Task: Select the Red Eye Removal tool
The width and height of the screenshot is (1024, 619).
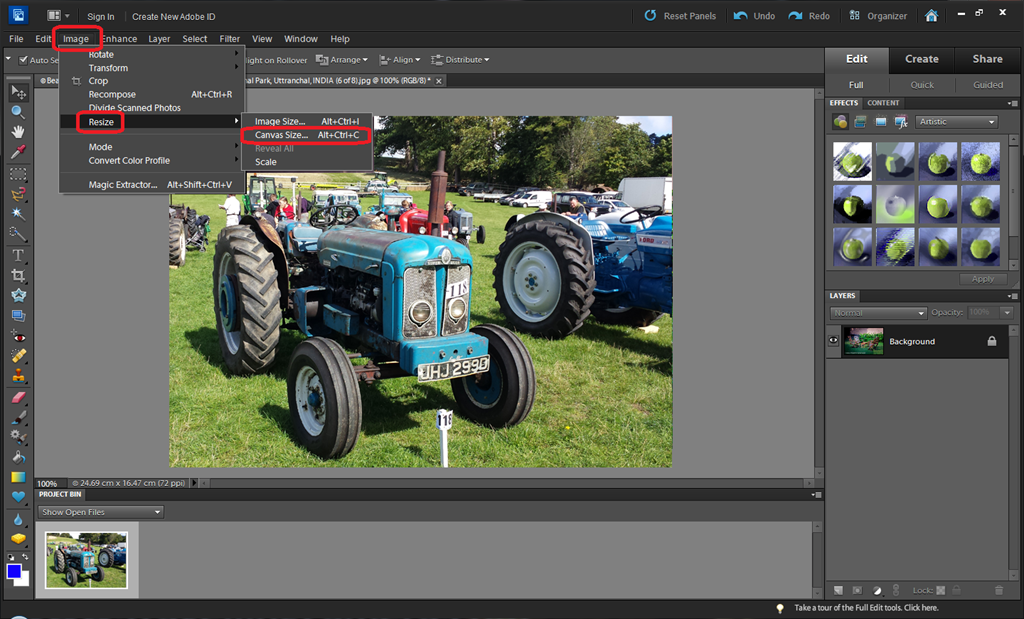Action: pyautogui.click(x=18, y=337)
